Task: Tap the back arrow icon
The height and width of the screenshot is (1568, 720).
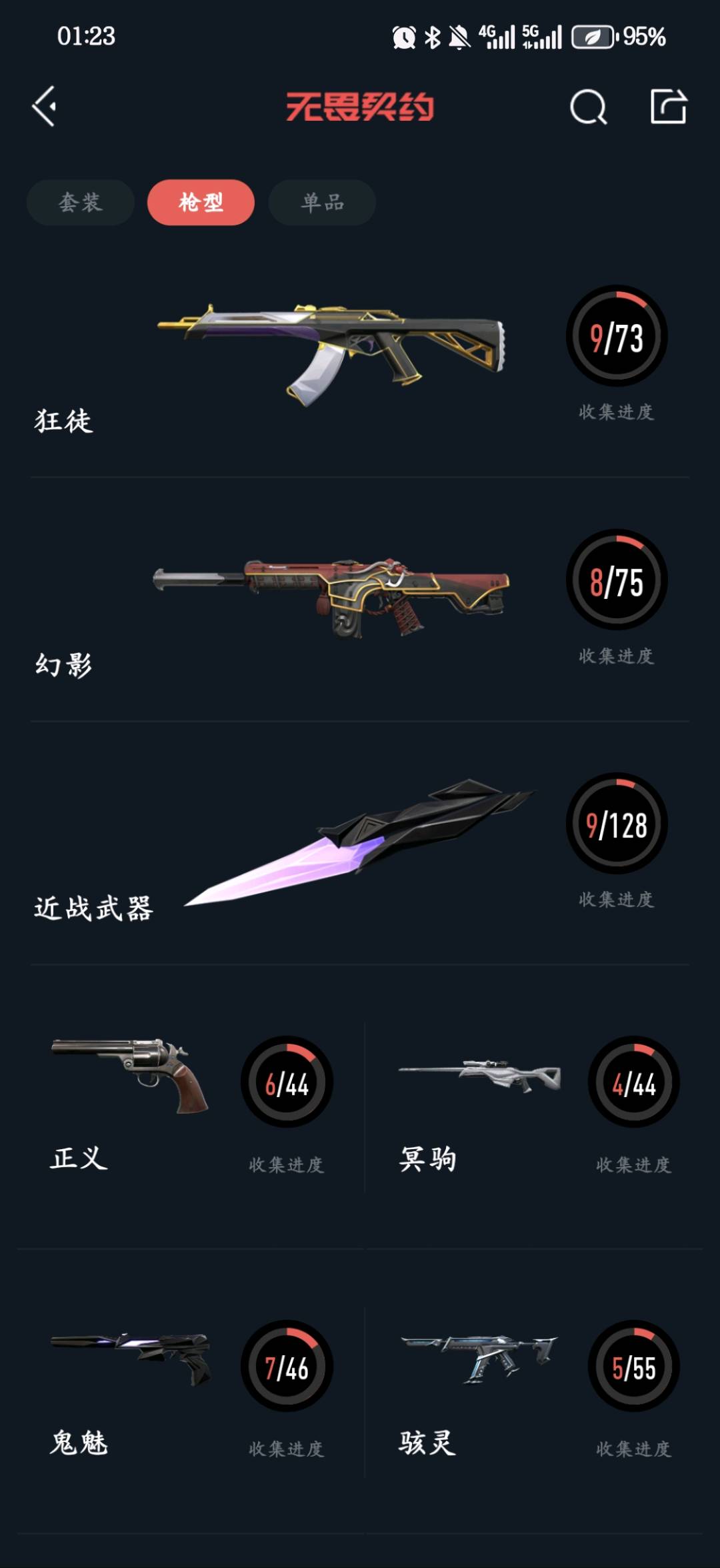Action: (x=44, y=106)
